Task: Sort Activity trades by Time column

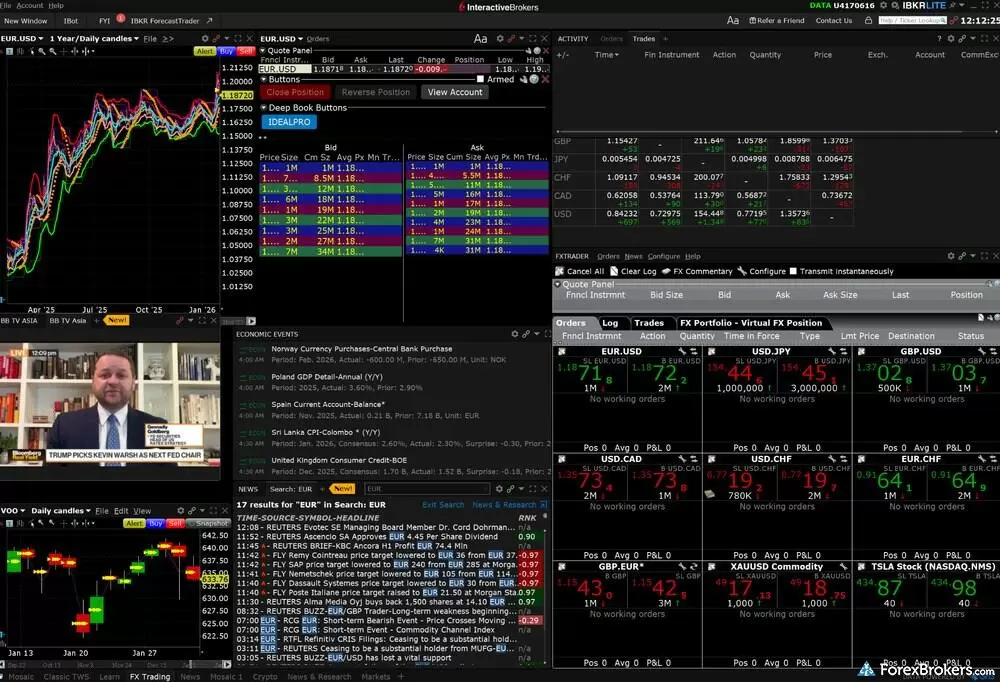Action: 607,55
